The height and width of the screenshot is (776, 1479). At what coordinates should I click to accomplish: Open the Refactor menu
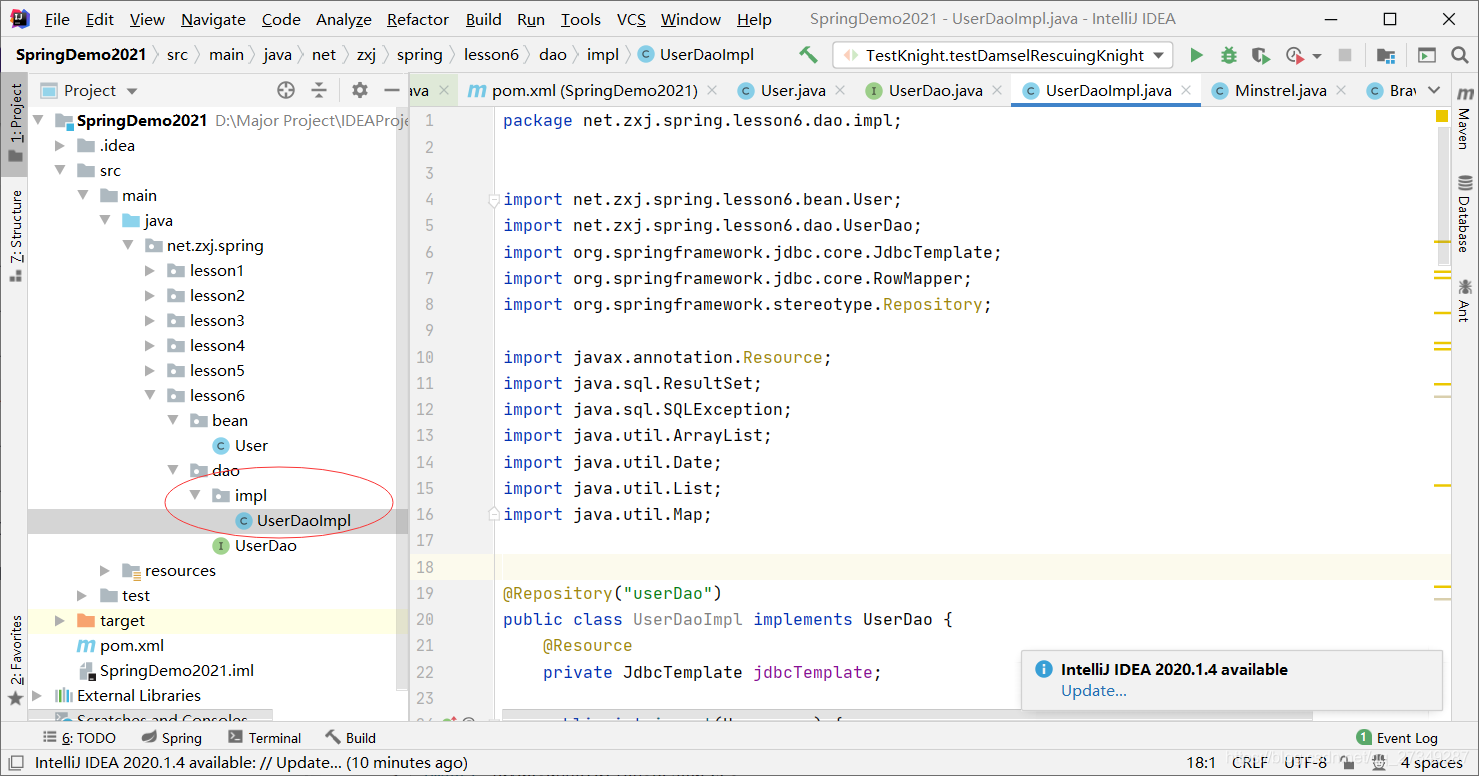click(418, 19)
